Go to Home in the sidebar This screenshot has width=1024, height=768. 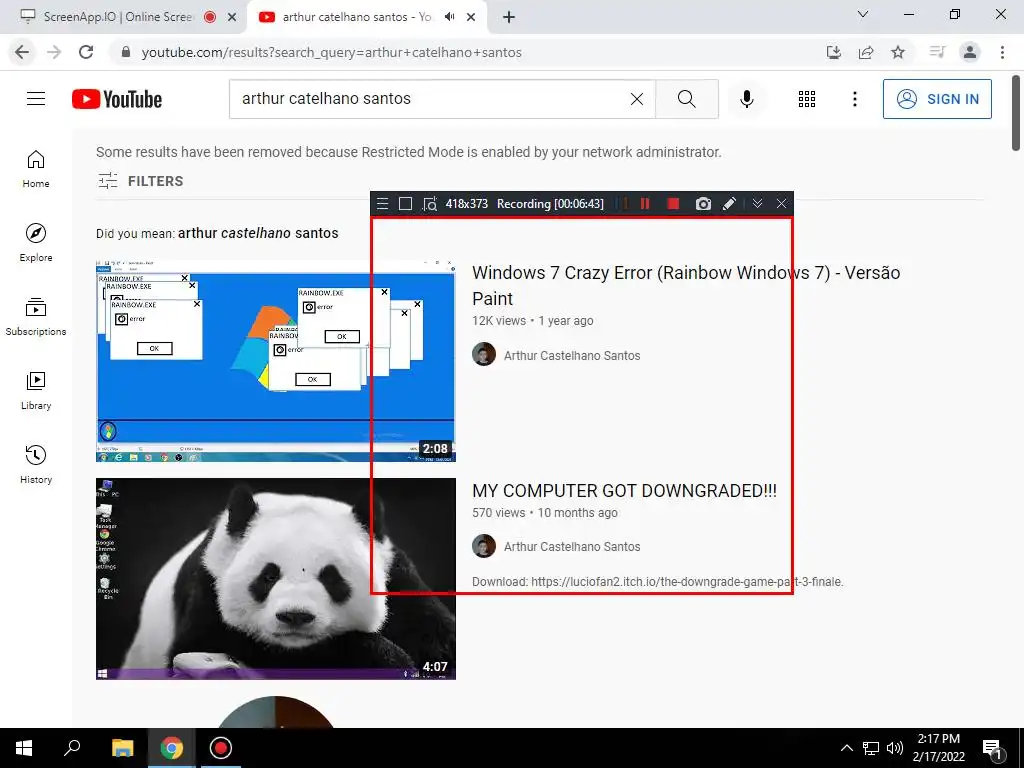point(36,169)
